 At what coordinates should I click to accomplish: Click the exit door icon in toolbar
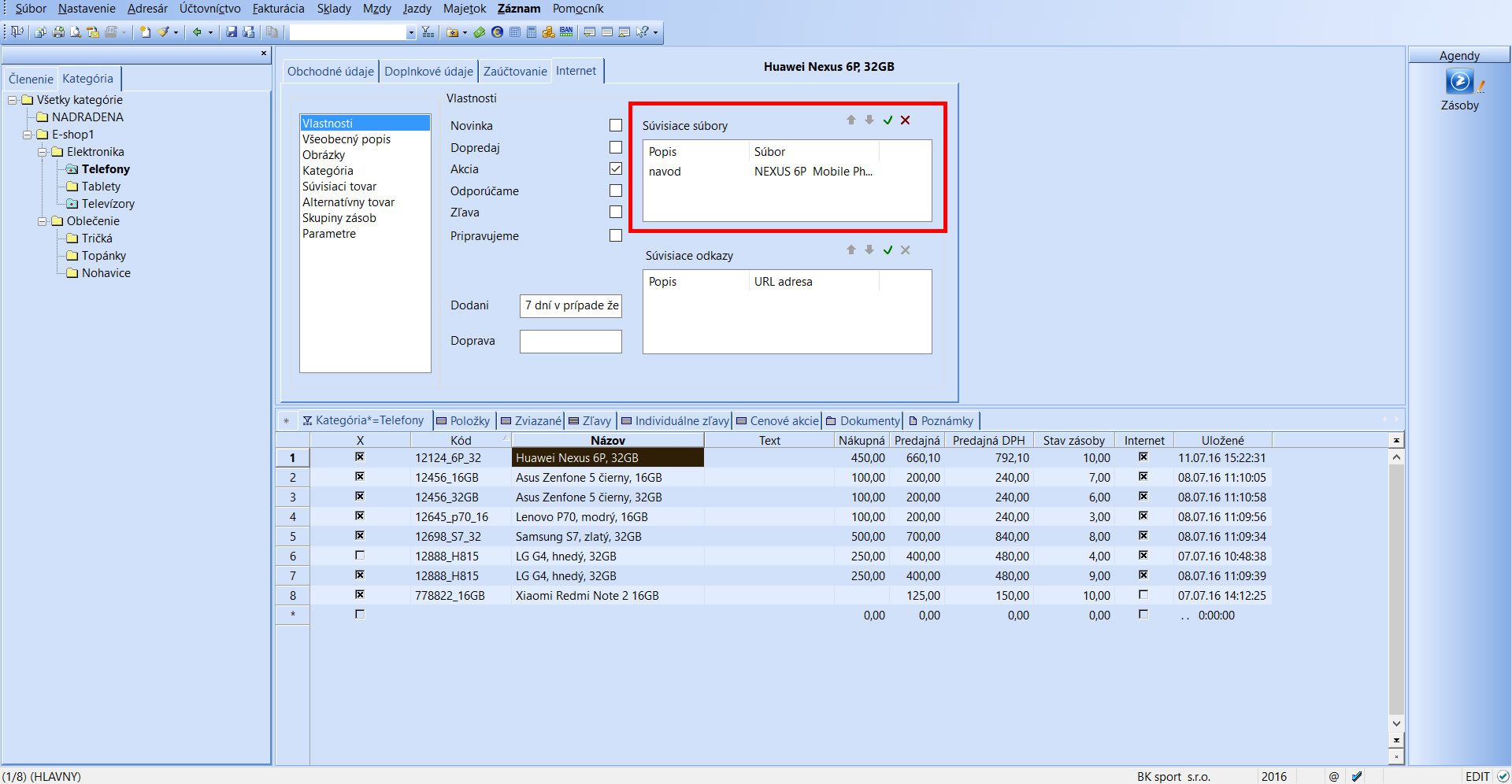pos(17,31)
